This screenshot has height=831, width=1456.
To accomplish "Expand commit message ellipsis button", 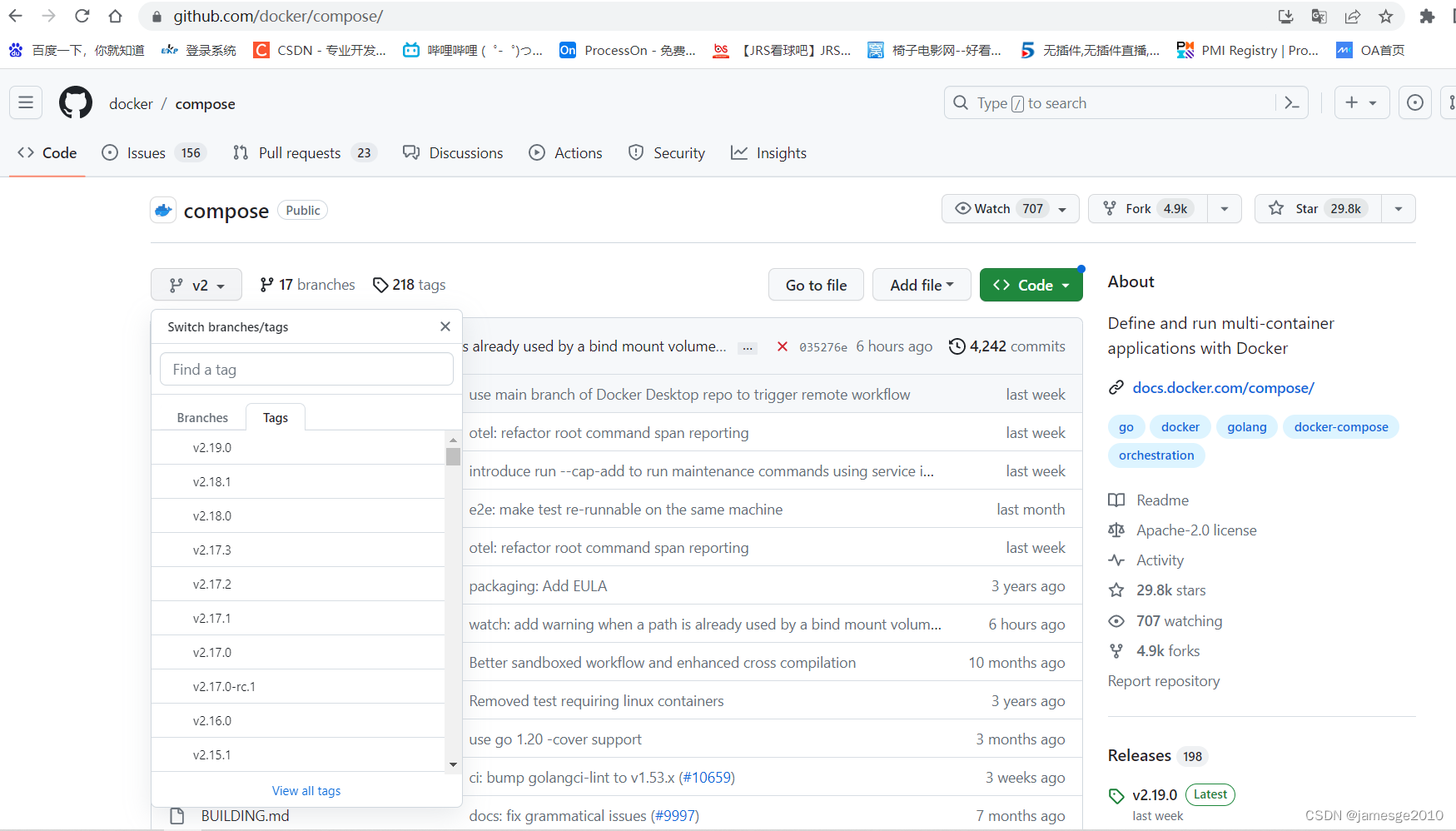I will [748, 347].
